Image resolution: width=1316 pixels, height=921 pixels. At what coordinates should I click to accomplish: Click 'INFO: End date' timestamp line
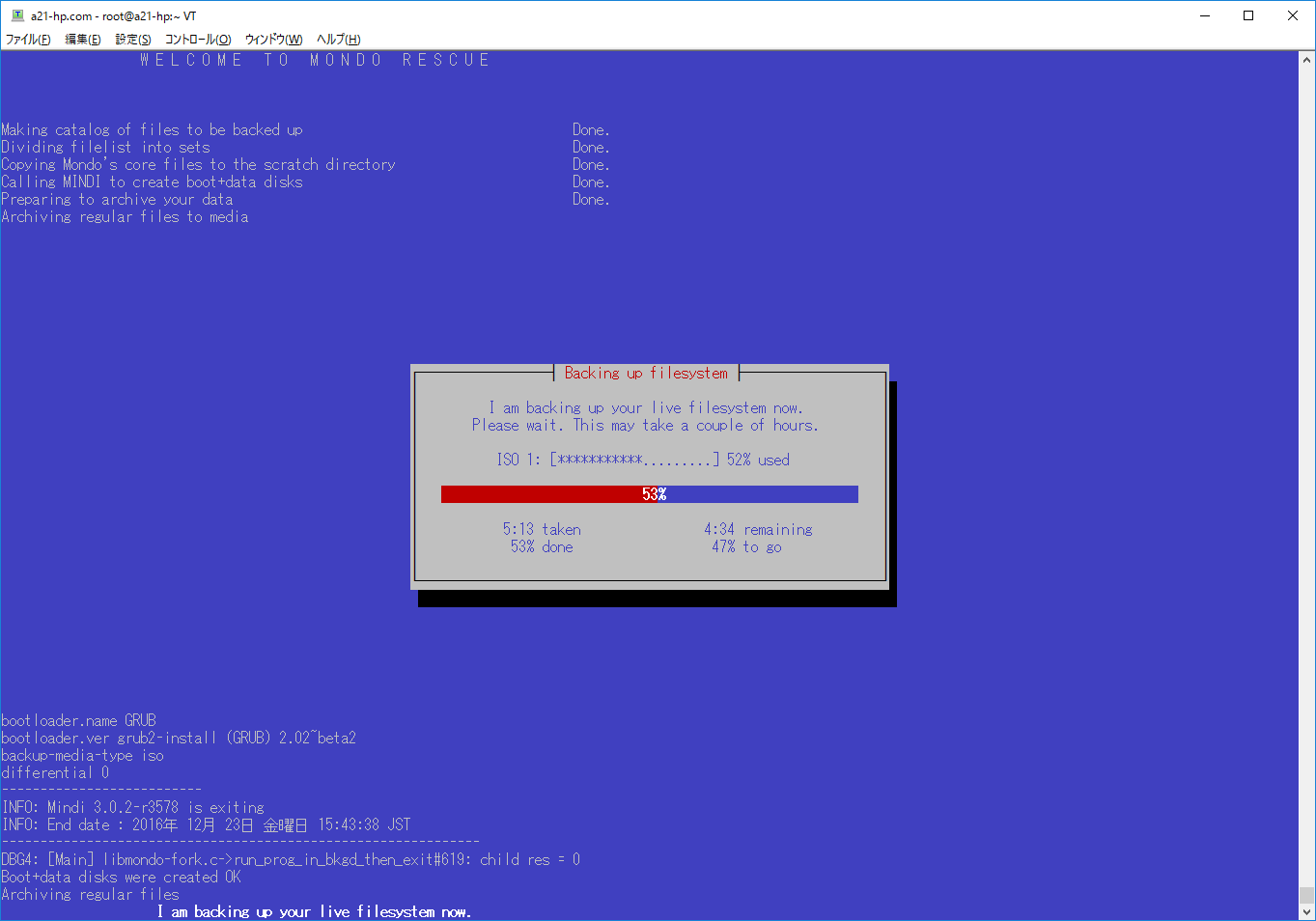coord(206,824)
